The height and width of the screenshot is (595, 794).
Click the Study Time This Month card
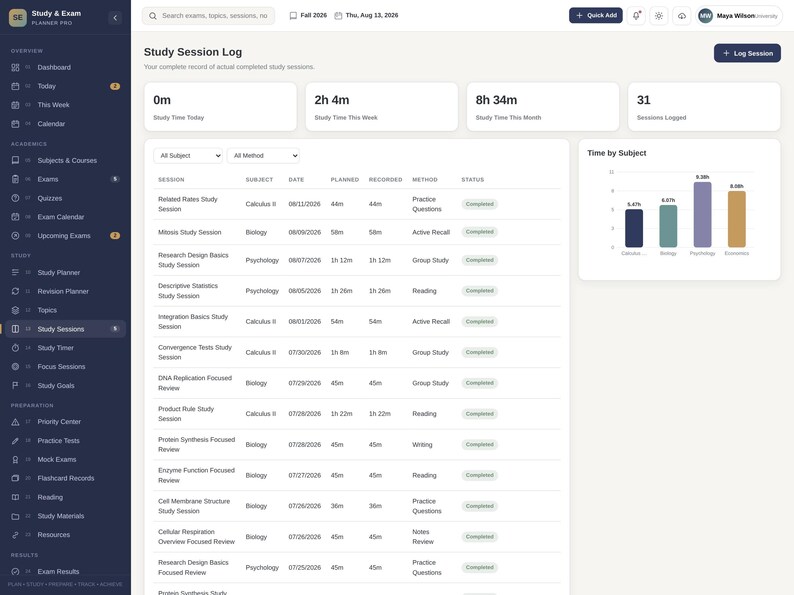click(543, 107)
